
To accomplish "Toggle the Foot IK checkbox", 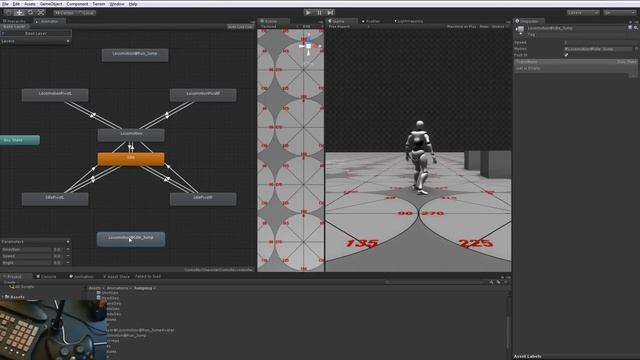I will [x=566, y=55].
